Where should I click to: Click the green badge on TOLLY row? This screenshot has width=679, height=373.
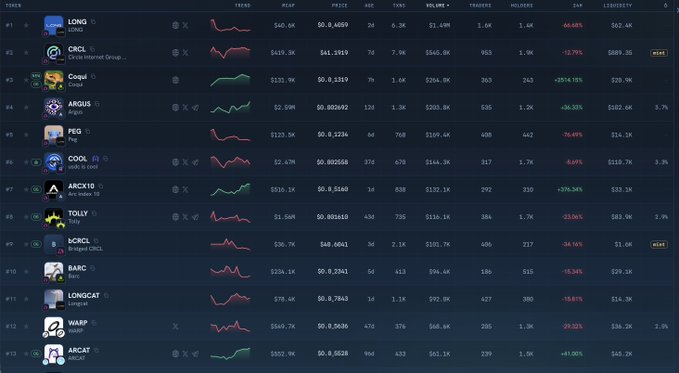tap(36, 217)
